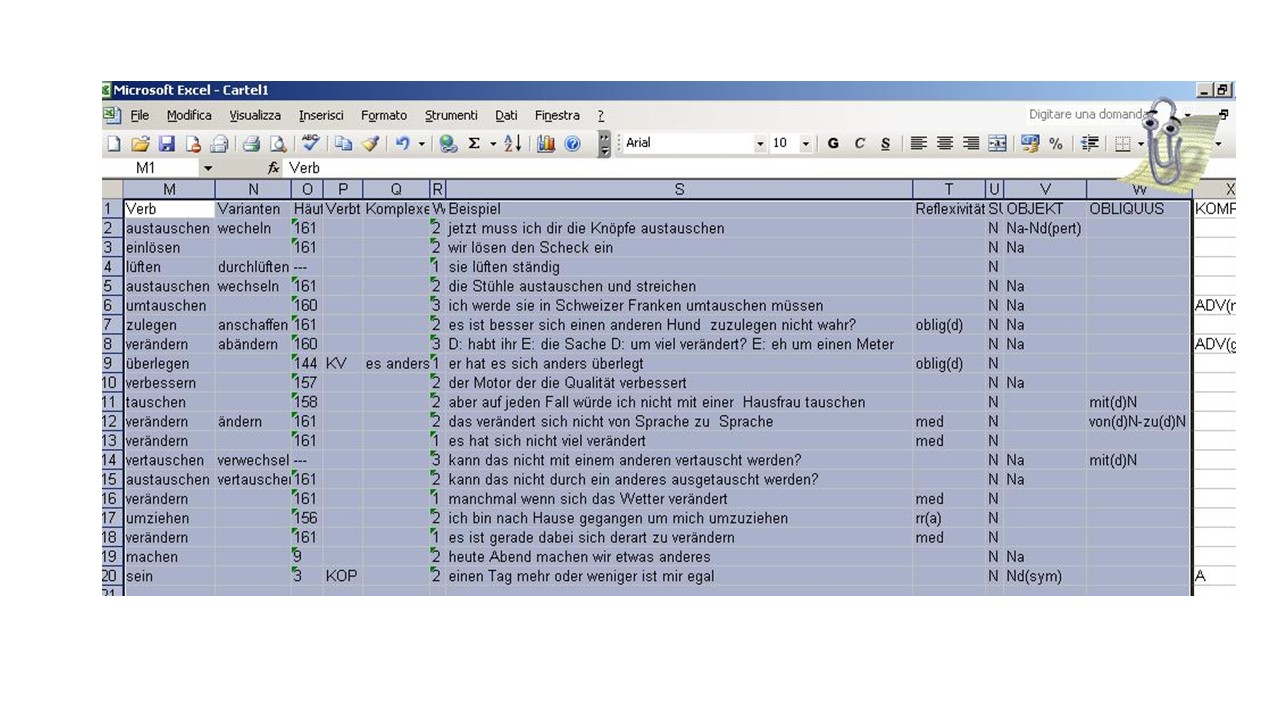Click the AutoSum sigma icon

pyautogui.click(x=474, y=144)
